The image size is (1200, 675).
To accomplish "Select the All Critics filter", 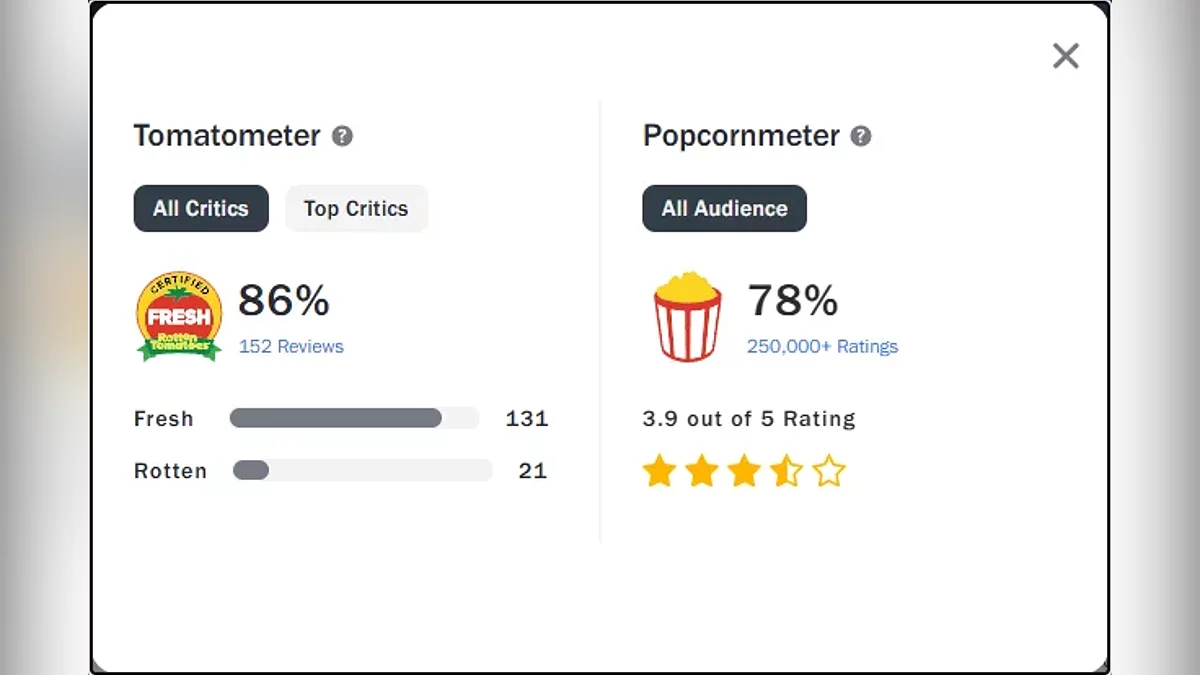I will click(x=201, y=208).
